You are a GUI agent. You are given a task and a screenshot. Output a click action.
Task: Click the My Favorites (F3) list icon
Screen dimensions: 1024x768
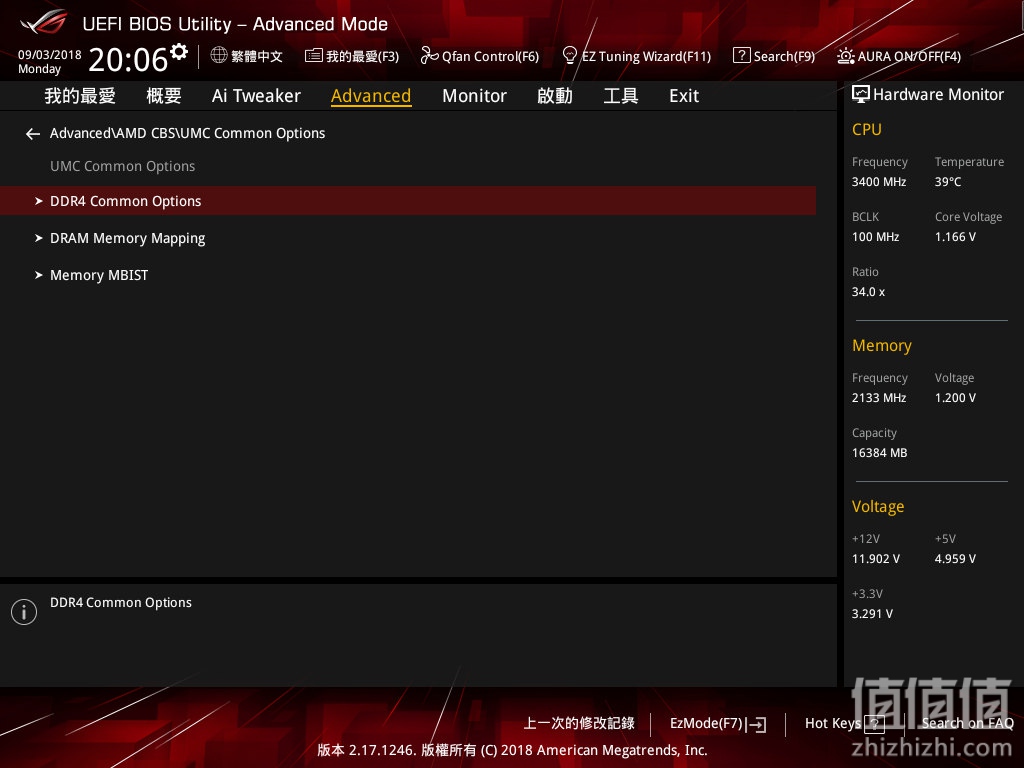313,56
